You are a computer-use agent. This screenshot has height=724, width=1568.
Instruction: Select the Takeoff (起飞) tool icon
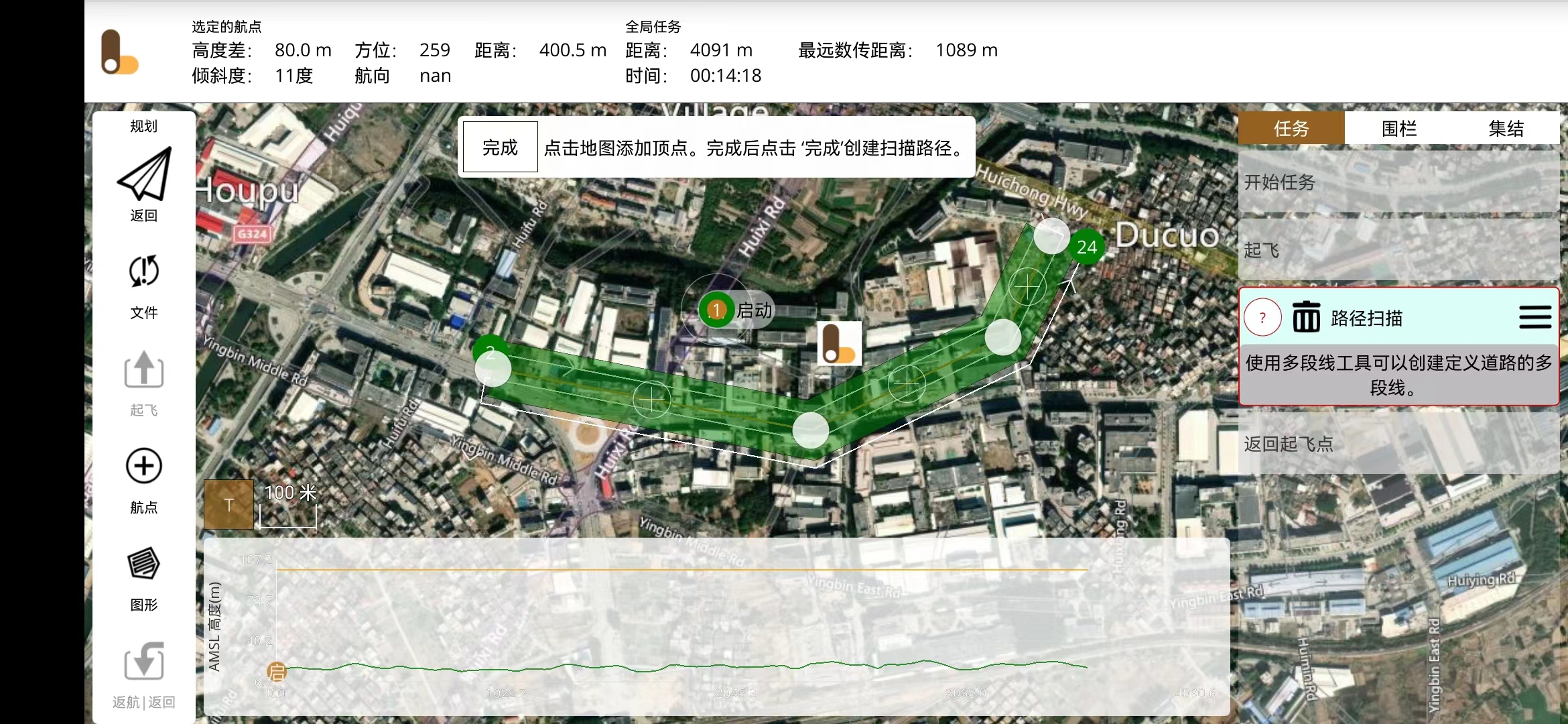point(144,369)
